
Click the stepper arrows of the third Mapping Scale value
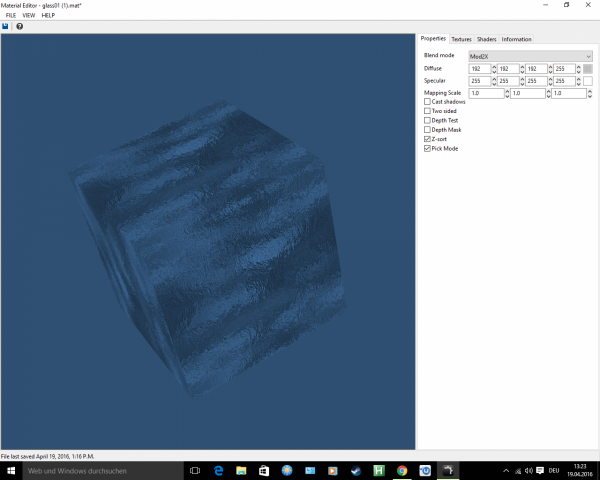(x=590, y=93)
